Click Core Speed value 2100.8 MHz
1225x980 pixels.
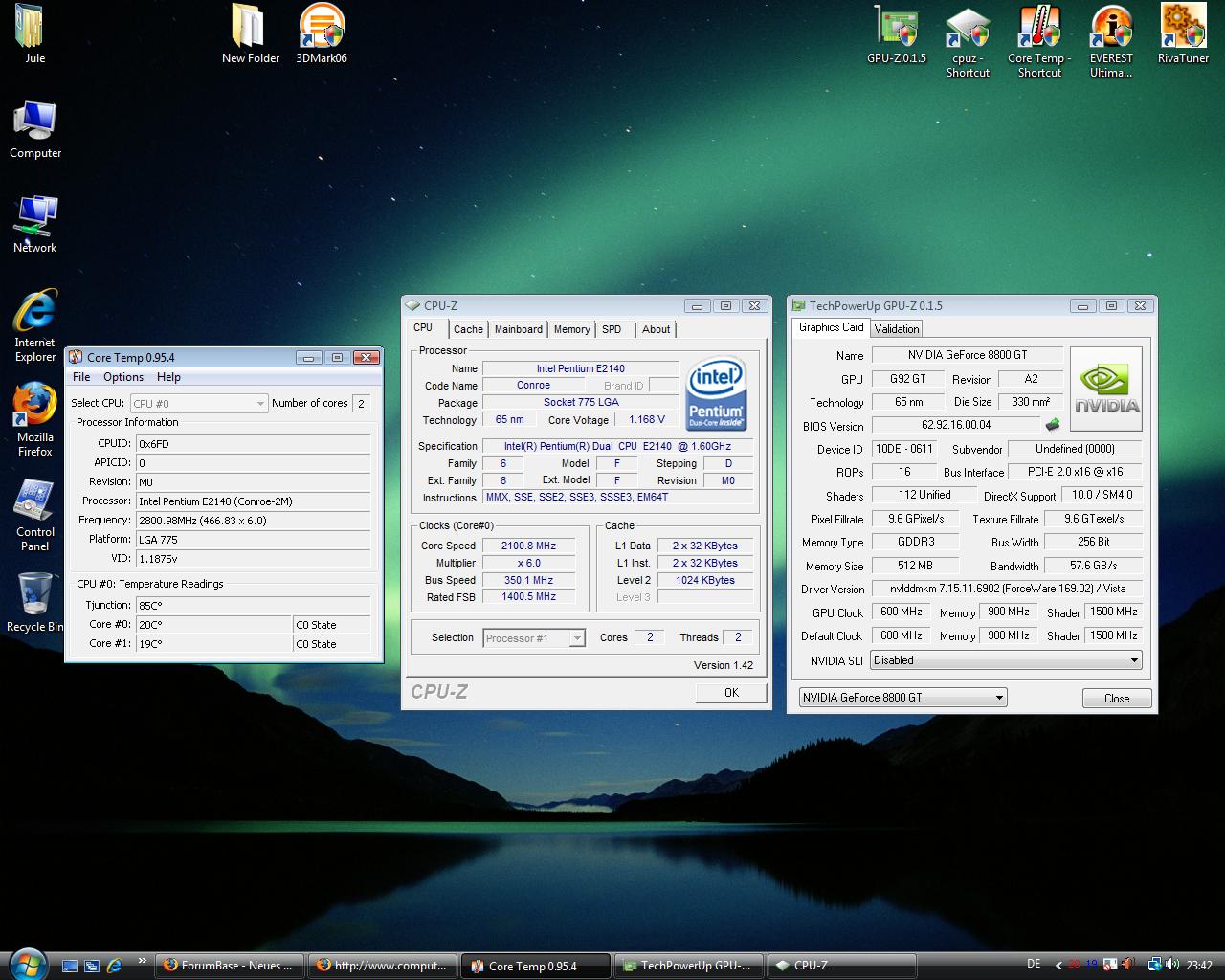(x=529, y=546)
